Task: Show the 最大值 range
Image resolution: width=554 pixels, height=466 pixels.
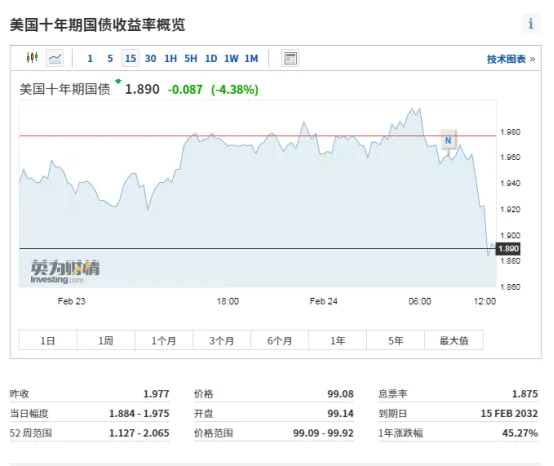Action: [454, 340]
